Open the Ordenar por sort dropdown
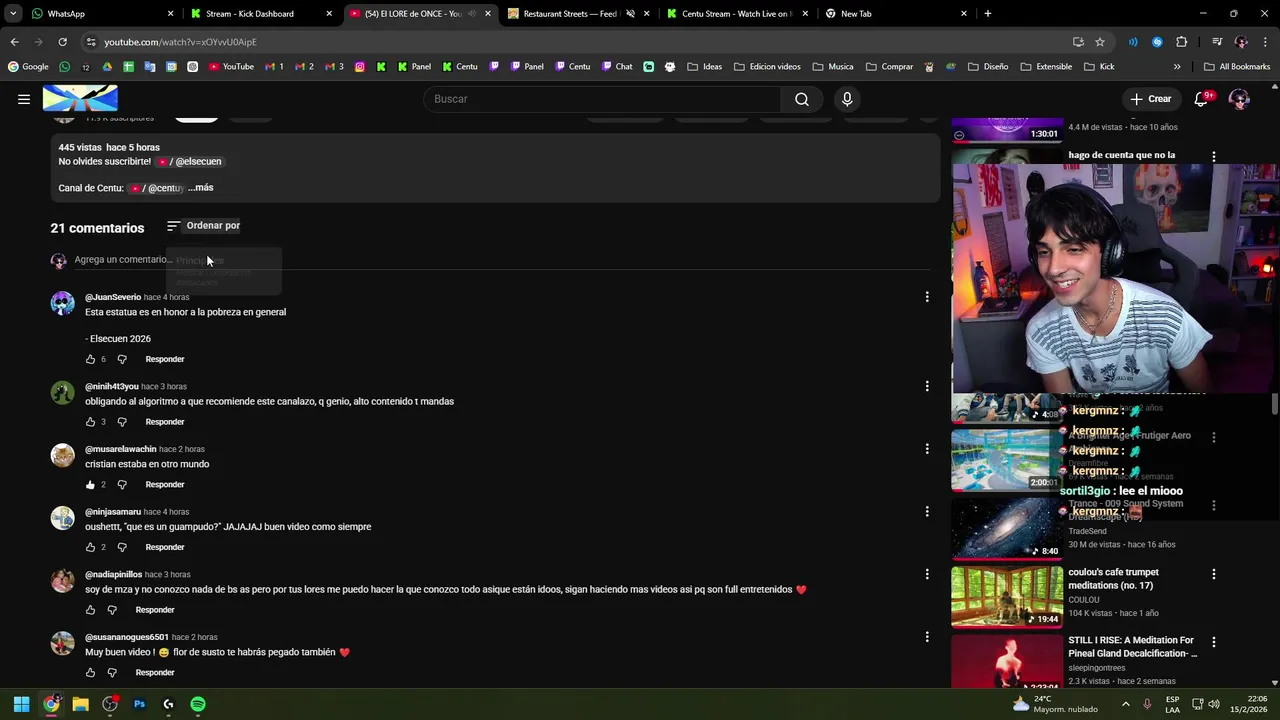 pyautogui.click(x=204, y=226)
